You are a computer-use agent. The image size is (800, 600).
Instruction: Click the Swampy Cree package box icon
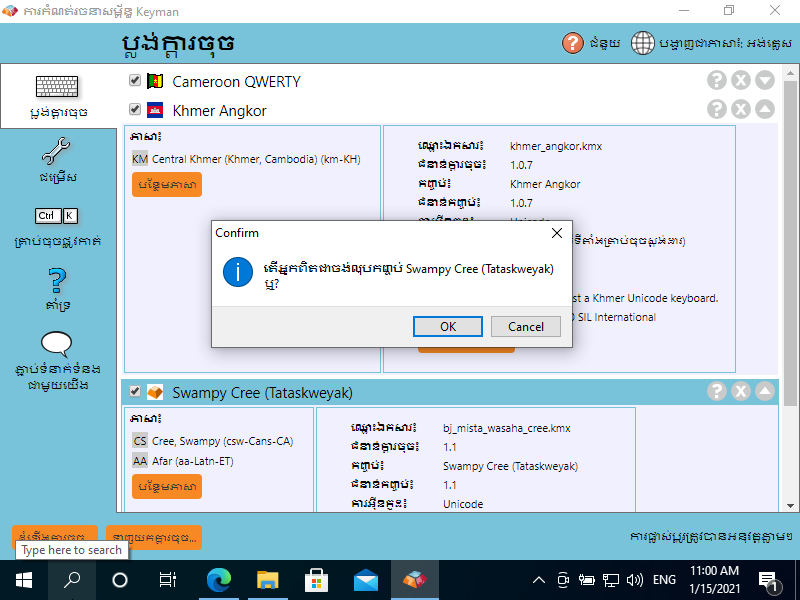coord(155,392)
